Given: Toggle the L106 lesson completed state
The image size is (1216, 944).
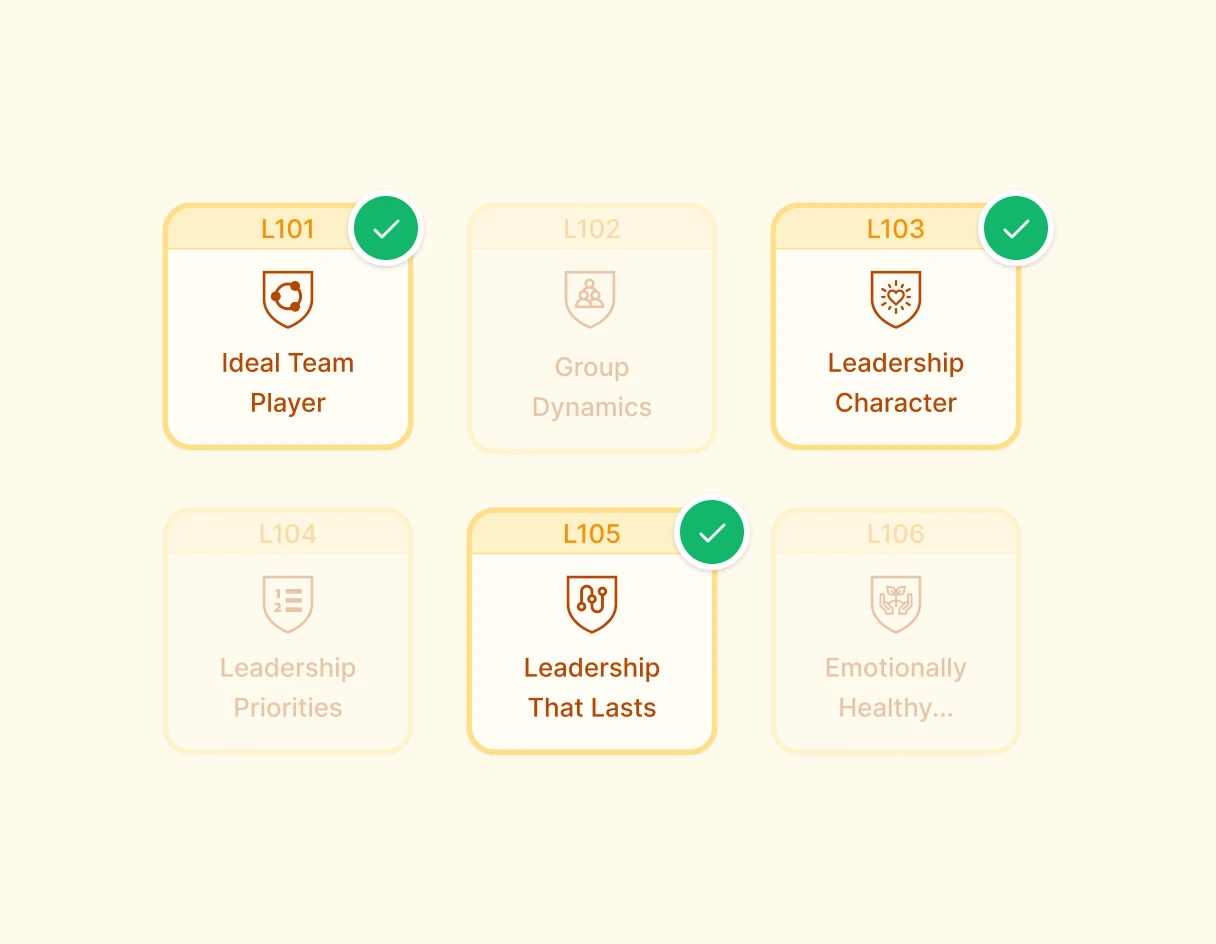Looking at the screenshot, I should [895, 630].
